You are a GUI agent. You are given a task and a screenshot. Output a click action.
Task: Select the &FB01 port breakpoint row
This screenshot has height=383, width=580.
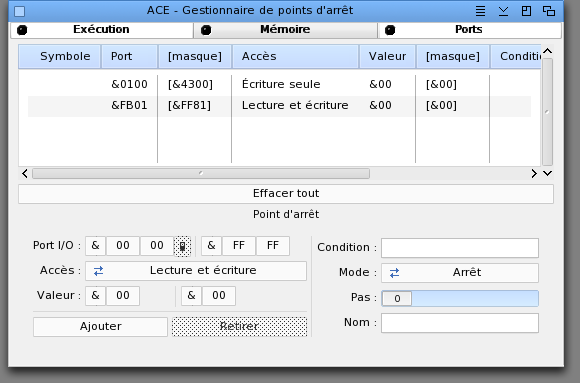[279, 105]
